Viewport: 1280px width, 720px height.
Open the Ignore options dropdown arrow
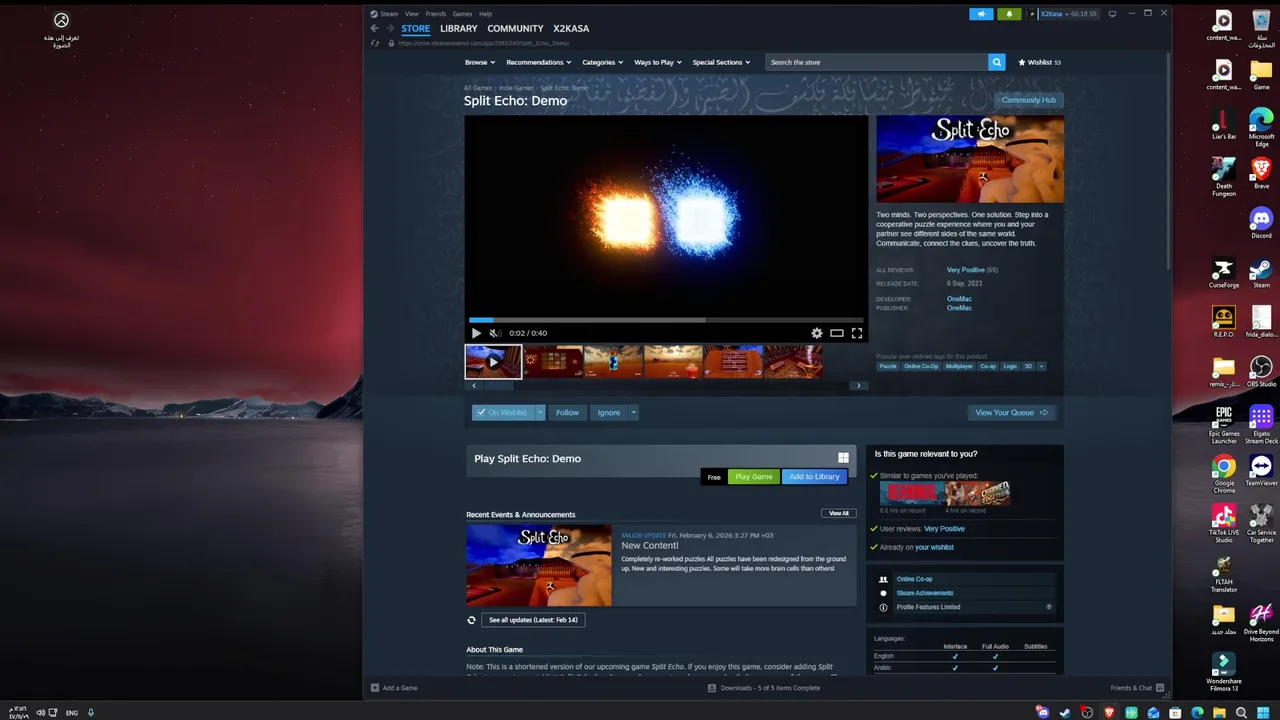tap(633, 412)
